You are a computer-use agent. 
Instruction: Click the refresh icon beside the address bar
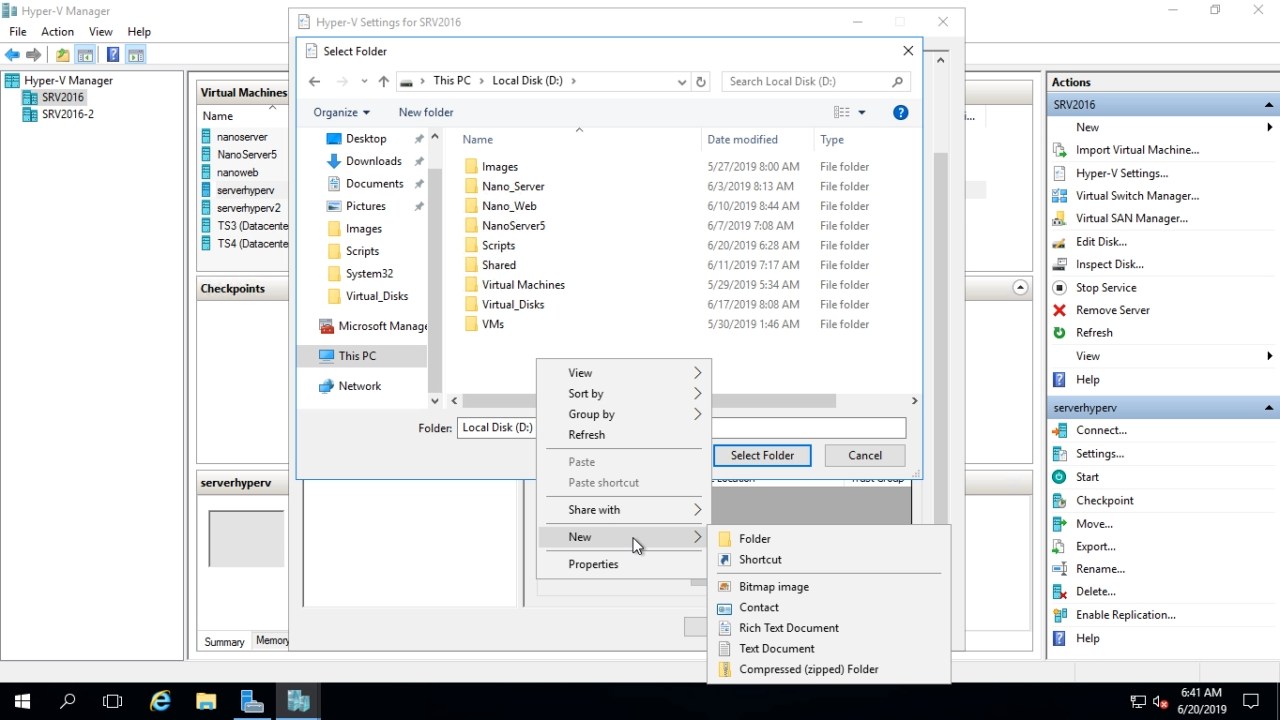click(x=701, y=82)
